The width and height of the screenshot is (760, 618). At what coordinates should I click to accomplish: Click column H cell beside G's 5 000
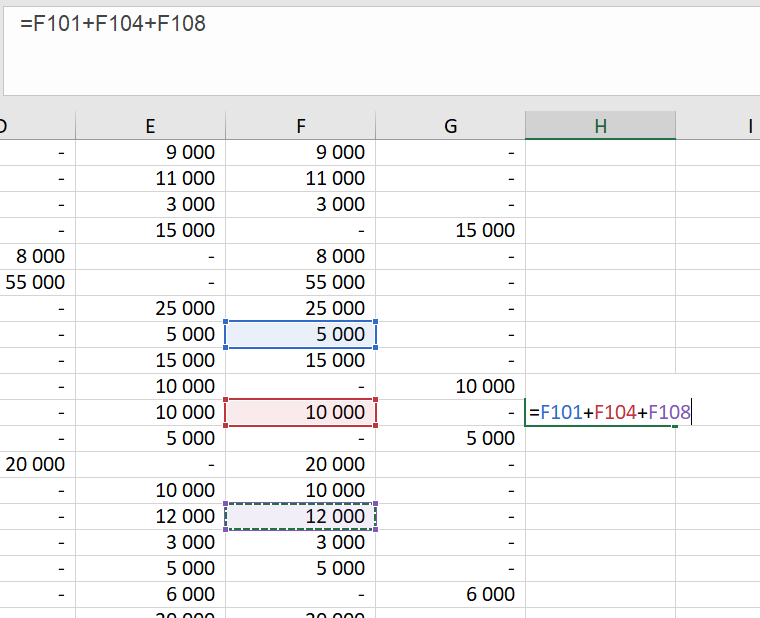[x=601, y=439]
